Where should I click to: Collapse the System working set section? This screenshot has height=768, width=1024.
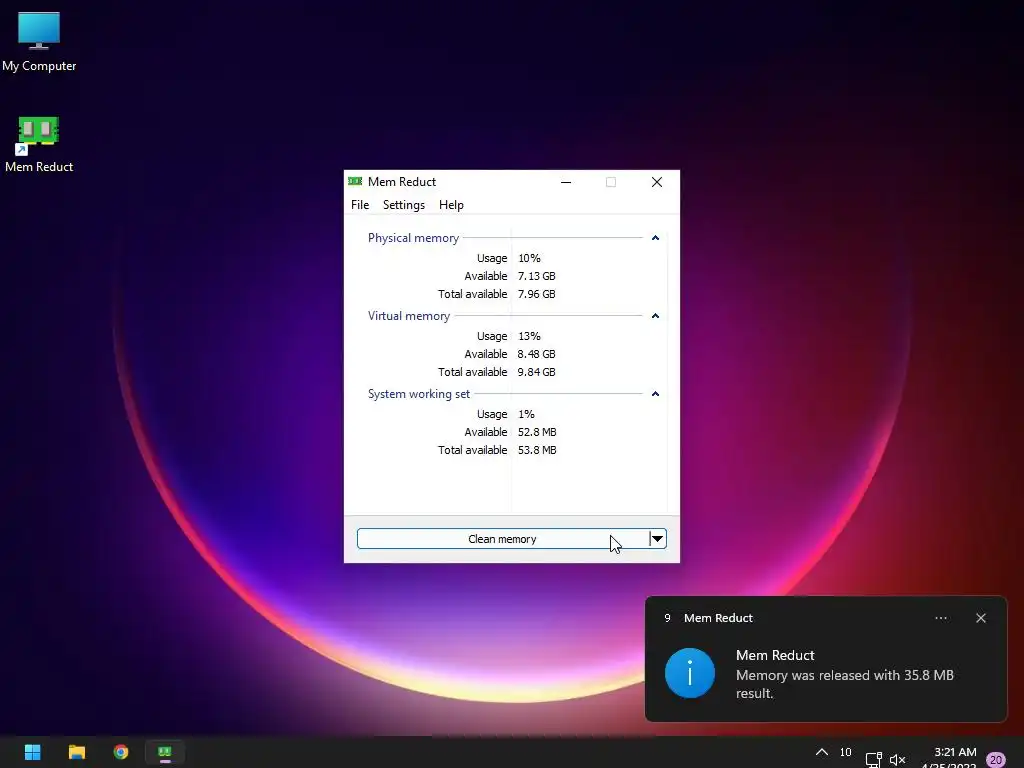(x=655, y=394)
